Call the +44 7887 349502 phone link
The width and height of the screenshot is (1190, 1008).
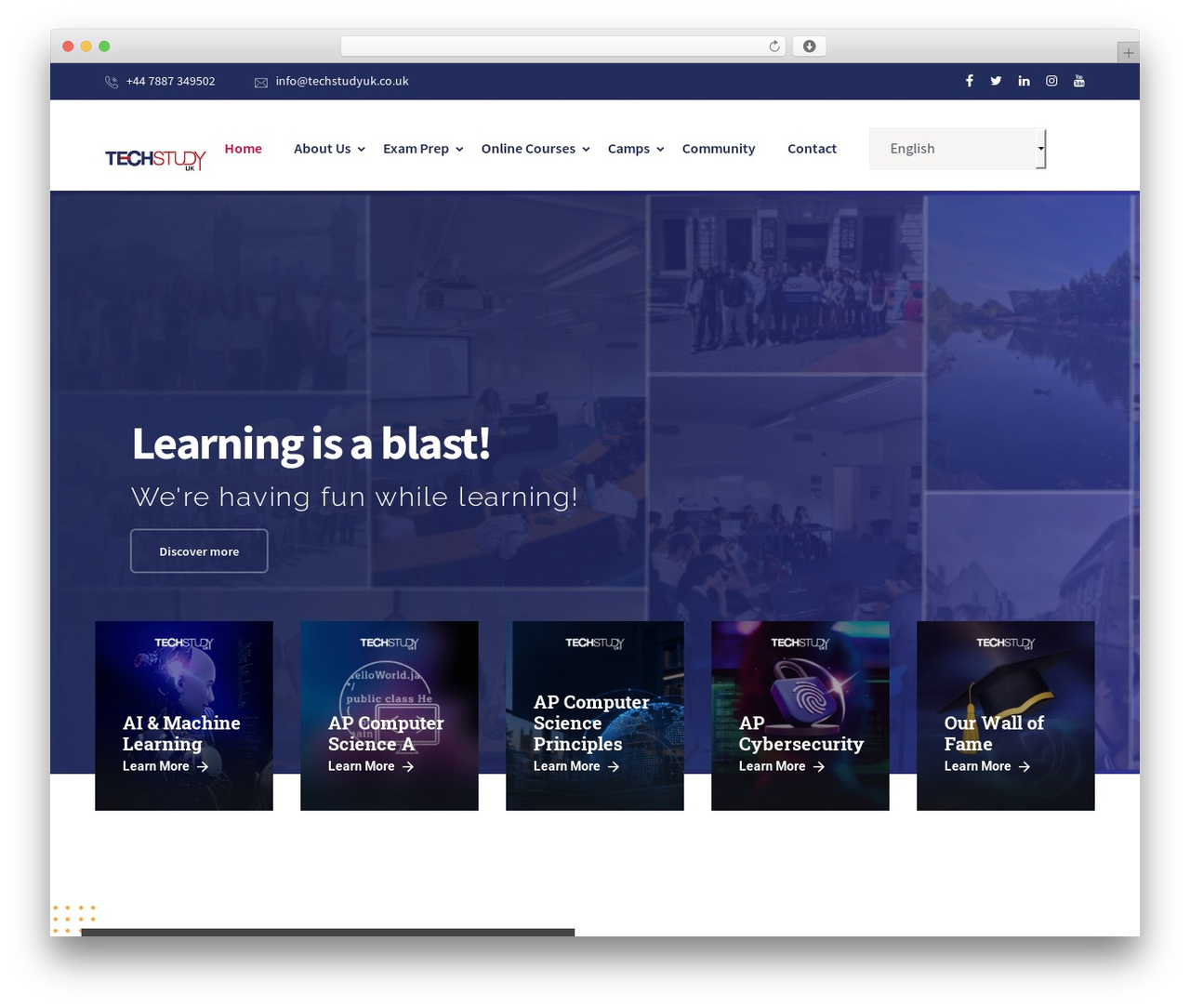point(171,82)
